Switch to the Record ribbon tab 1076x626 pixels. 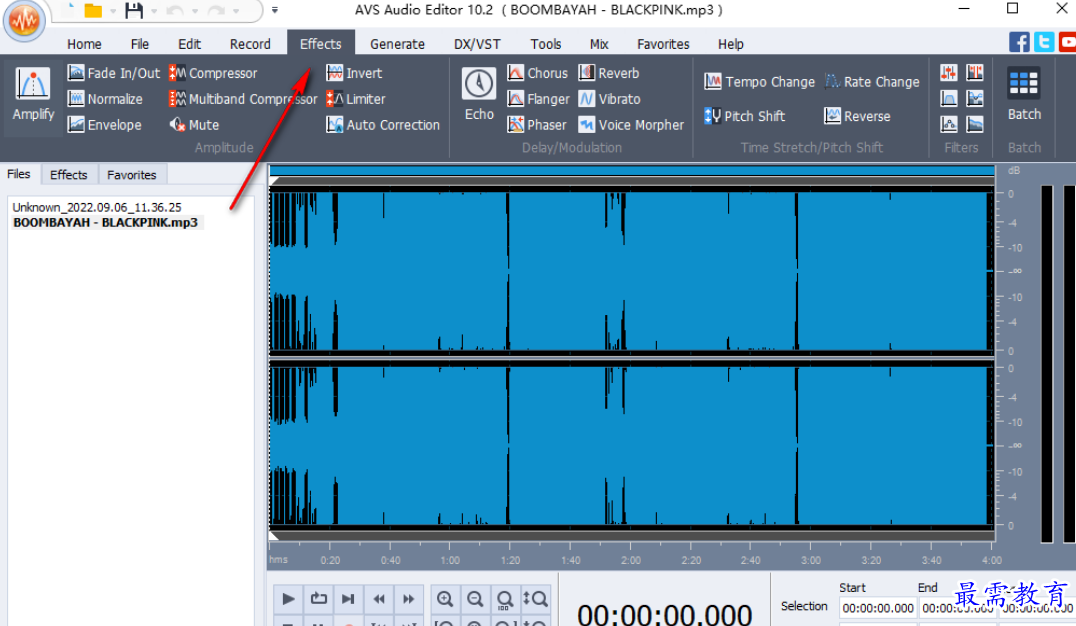tap(250, 44)
